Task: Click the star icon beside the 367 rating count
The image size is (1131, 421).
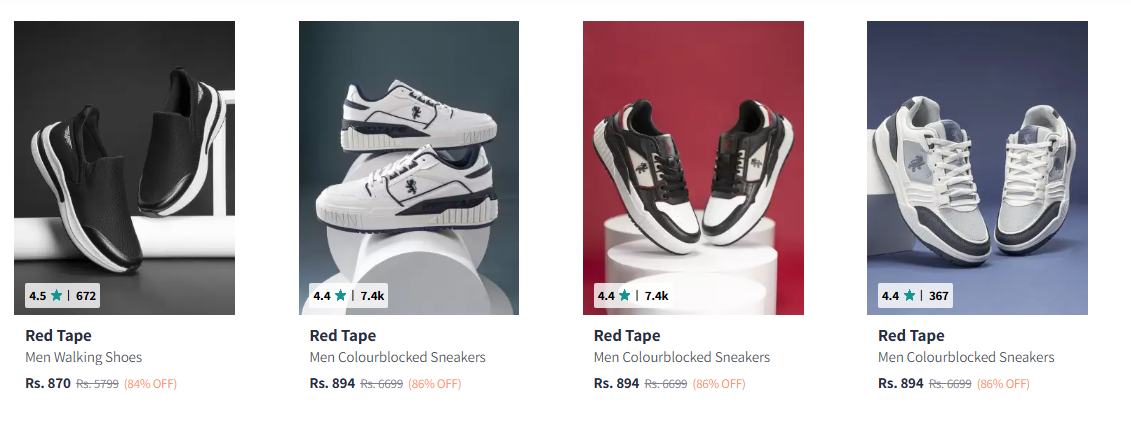Action: point(909,296)
